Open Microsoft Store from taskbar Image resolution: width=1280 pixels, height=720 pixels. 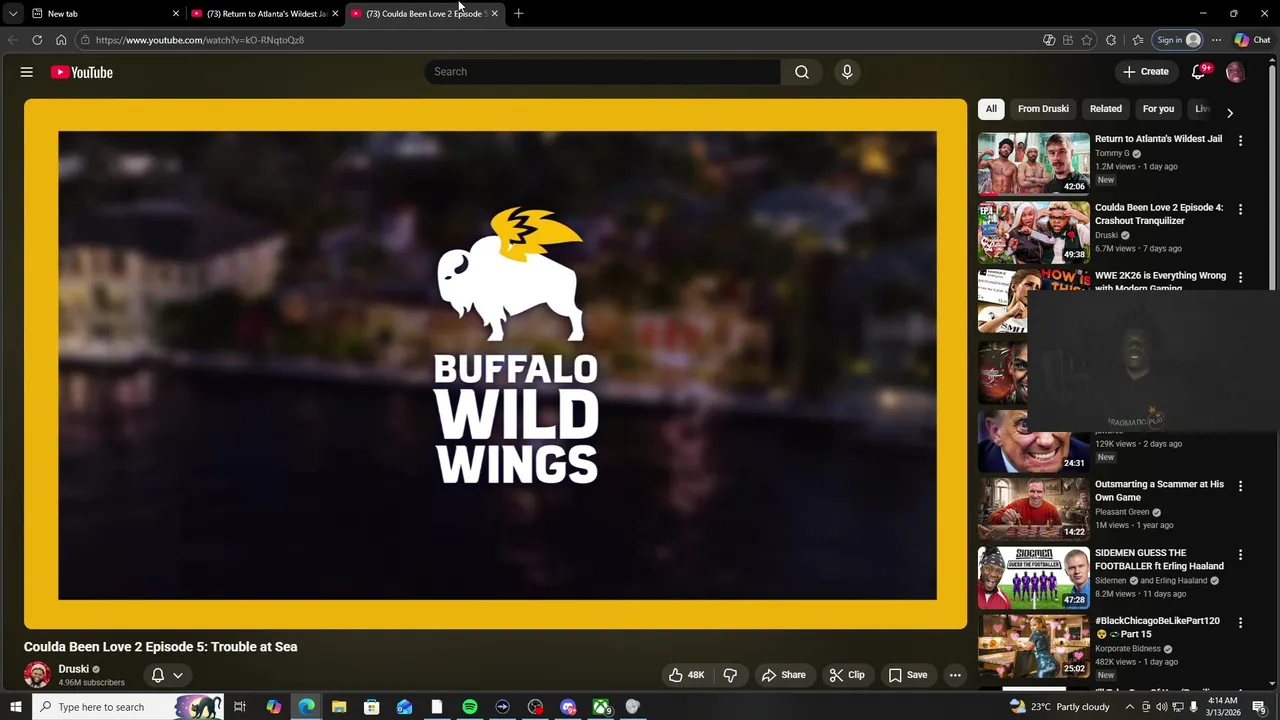tap(371, 707)
